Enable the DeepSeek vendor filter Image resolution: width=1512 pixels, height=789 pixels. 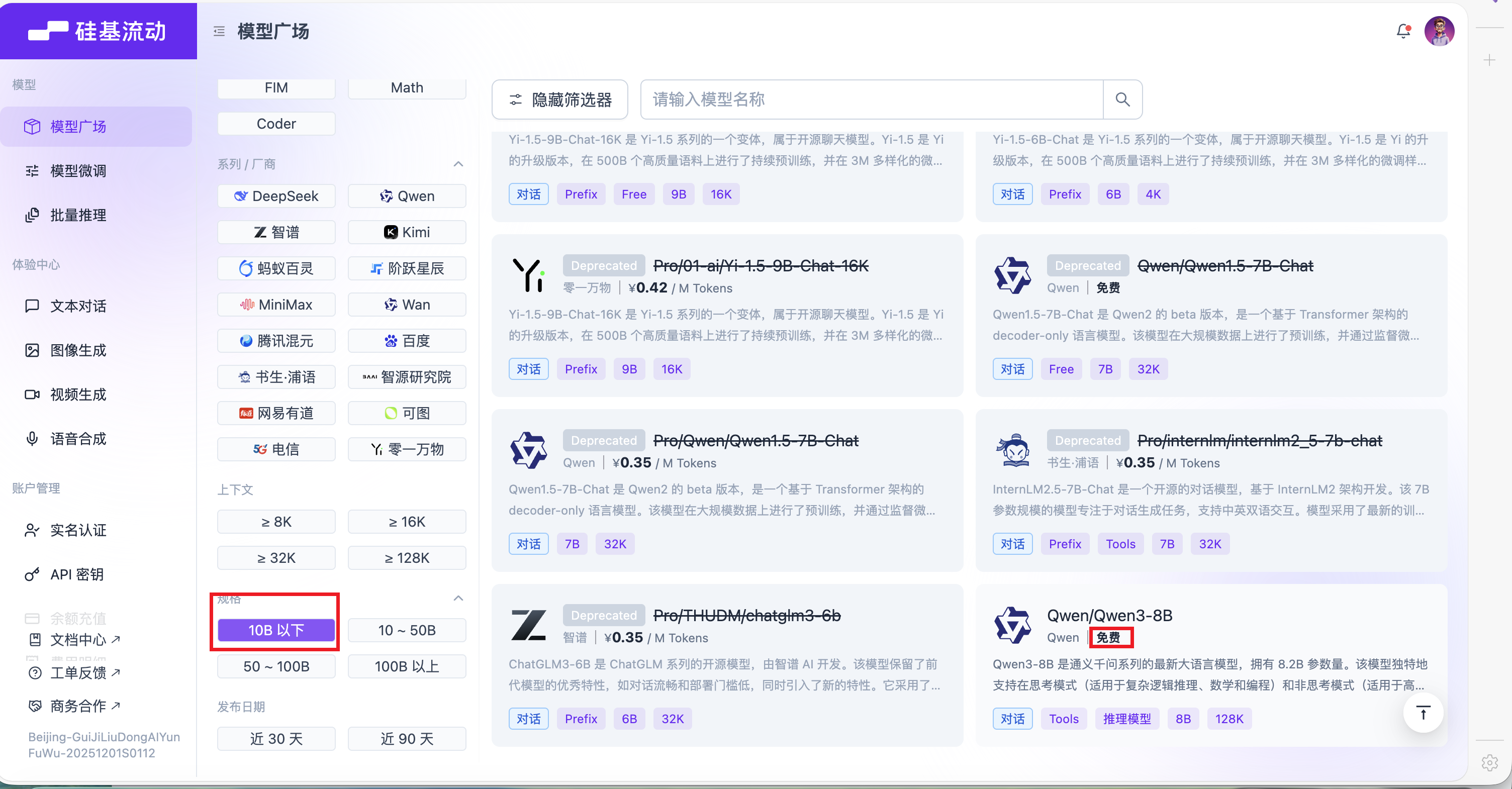click(276, 196)
